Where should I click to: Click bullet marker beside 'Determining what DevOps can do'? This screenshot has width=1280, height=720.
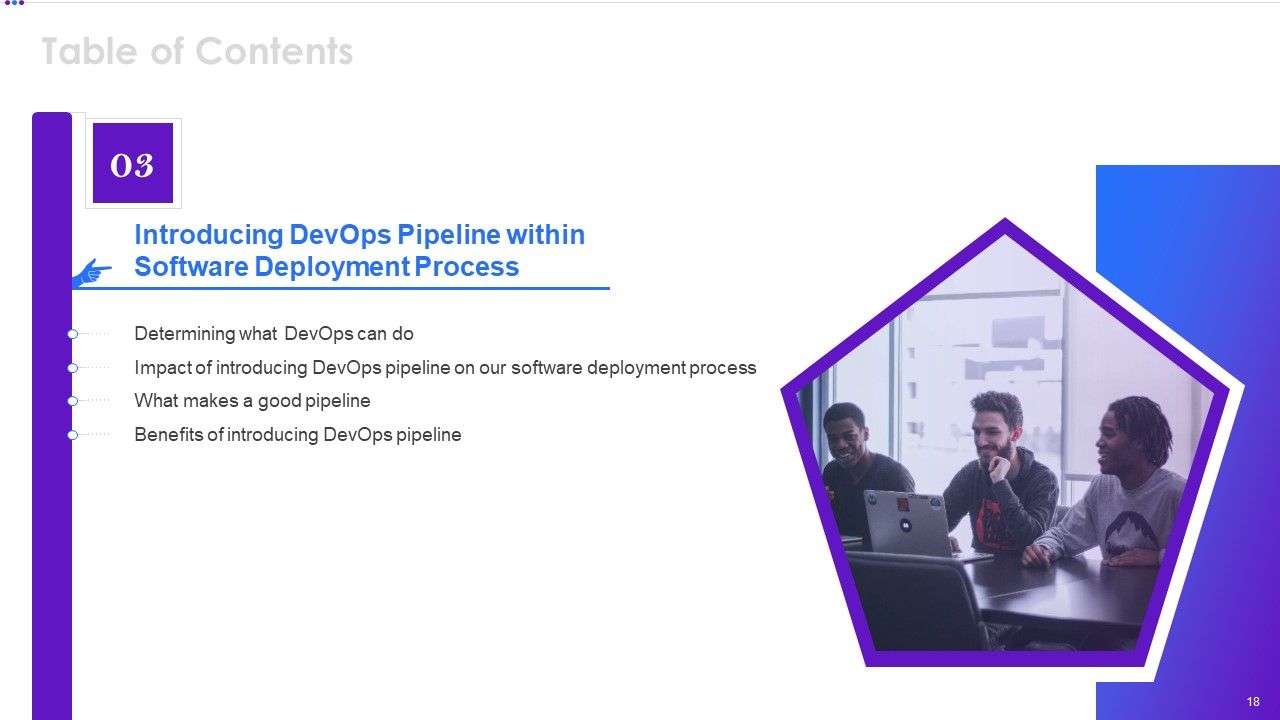pyautogui.click(x=73, y=334)
